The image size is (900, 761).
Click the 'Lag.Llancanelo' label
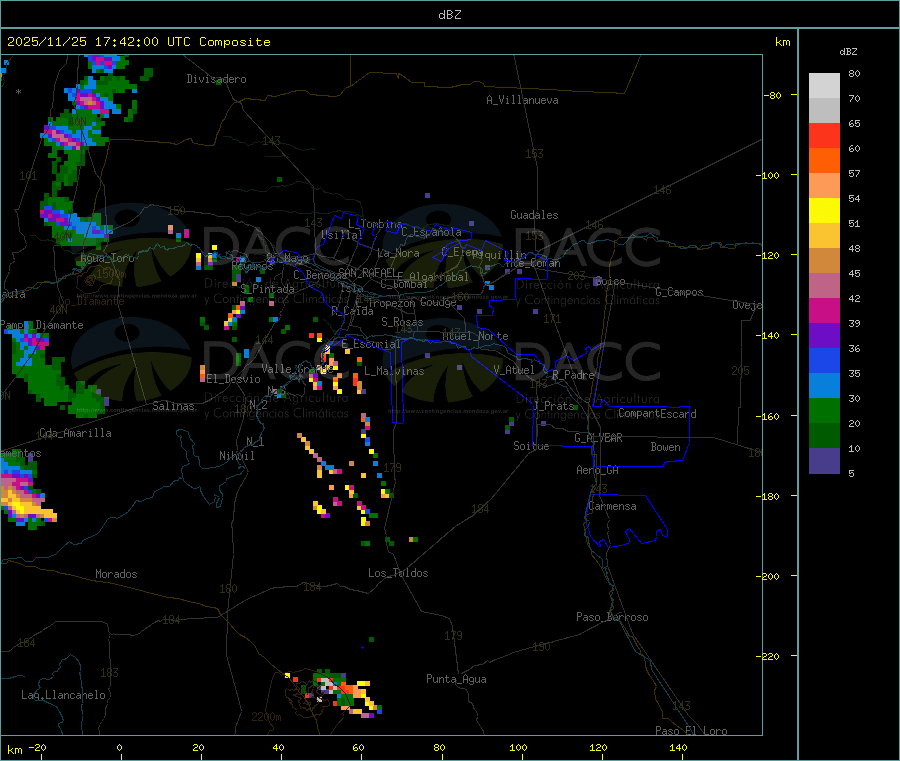(64, 695)
